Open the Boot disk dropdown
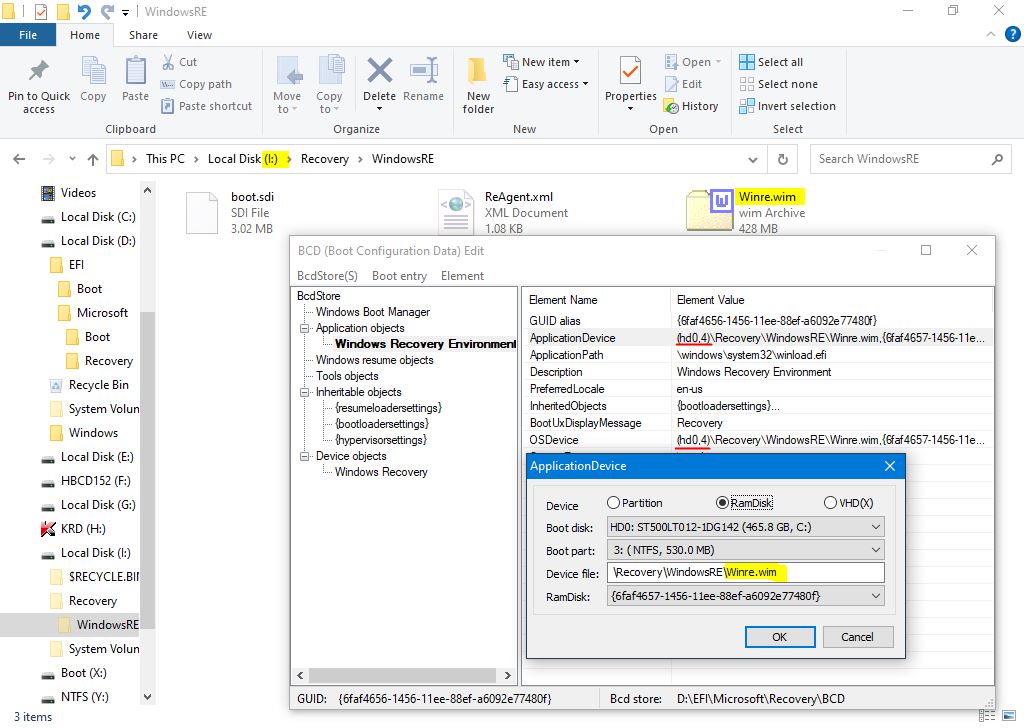This screenshot has width=1024, height=728. (745, 527)
